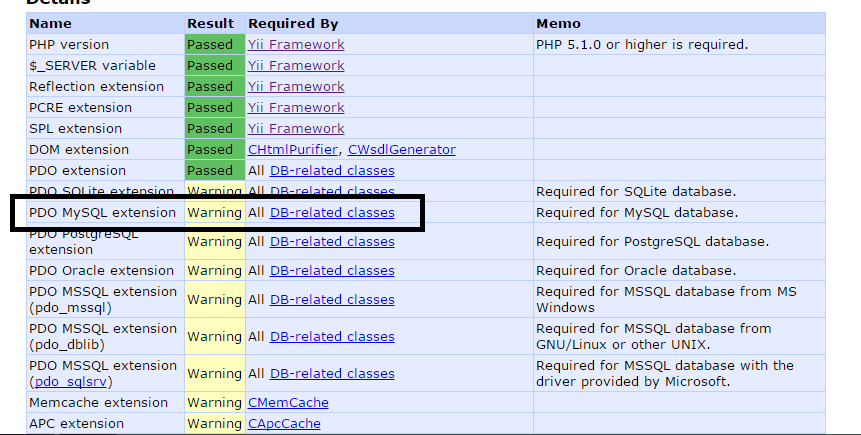
Task: Select the PDO extension name cell
Action: click(x=105, y=170)
